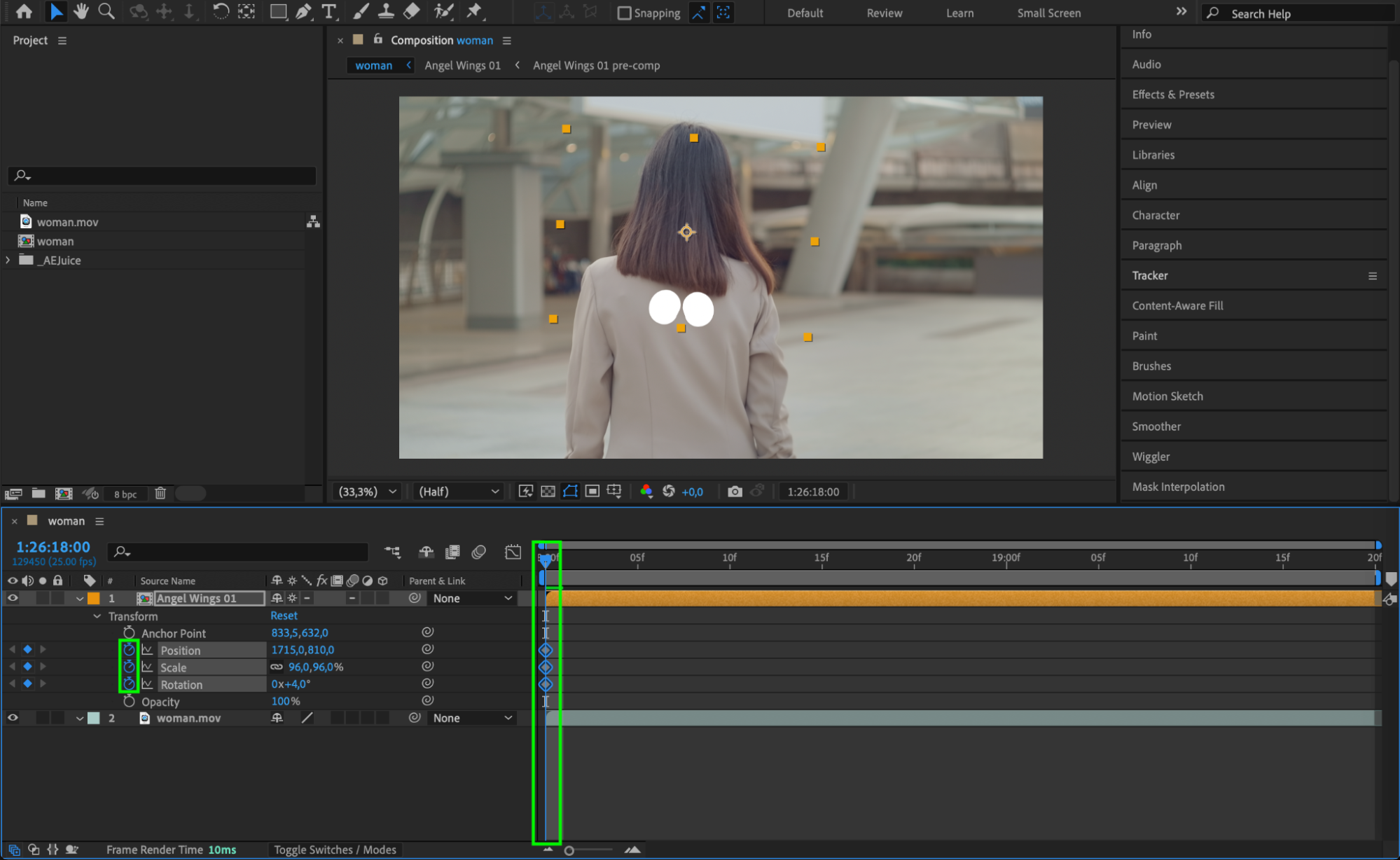
Task: Enable the Snapping checkbox
Action: coord(624,13)
